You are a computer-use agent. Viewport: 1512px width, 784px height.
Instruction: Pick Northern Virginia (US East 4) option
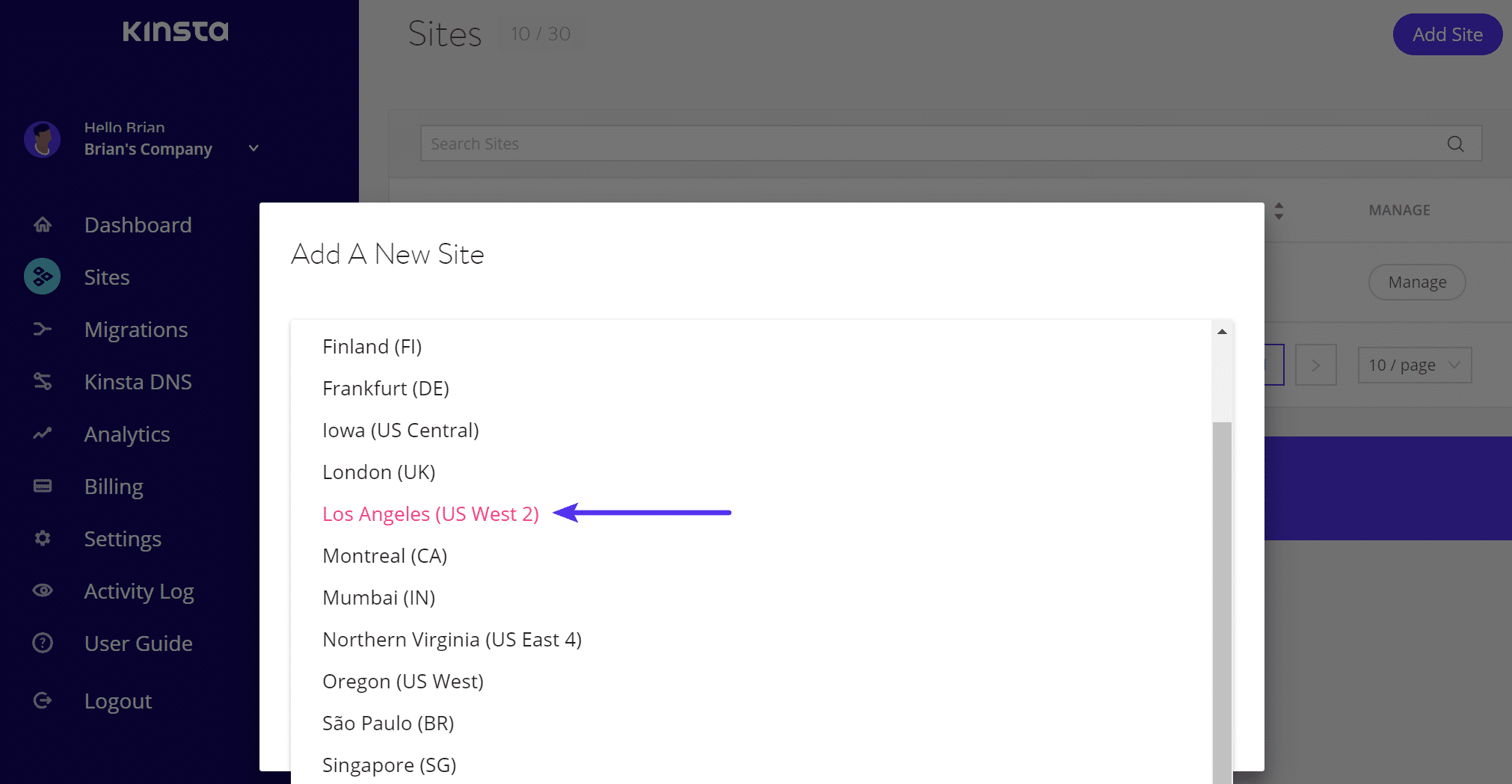tap(452, 640)
